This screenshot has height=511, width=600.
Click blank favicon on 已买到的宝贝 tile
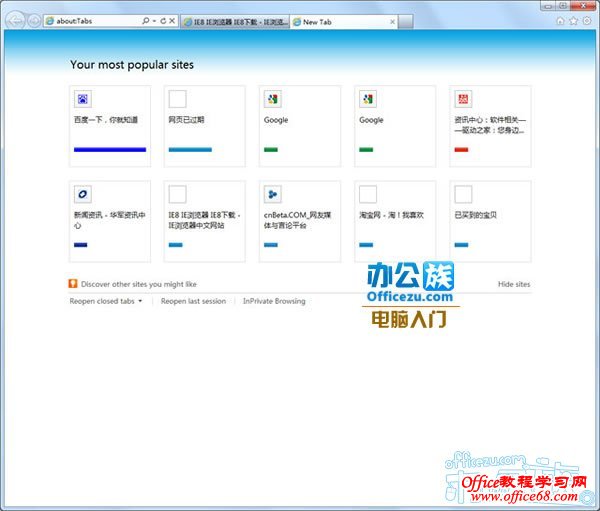pos(463,194)
